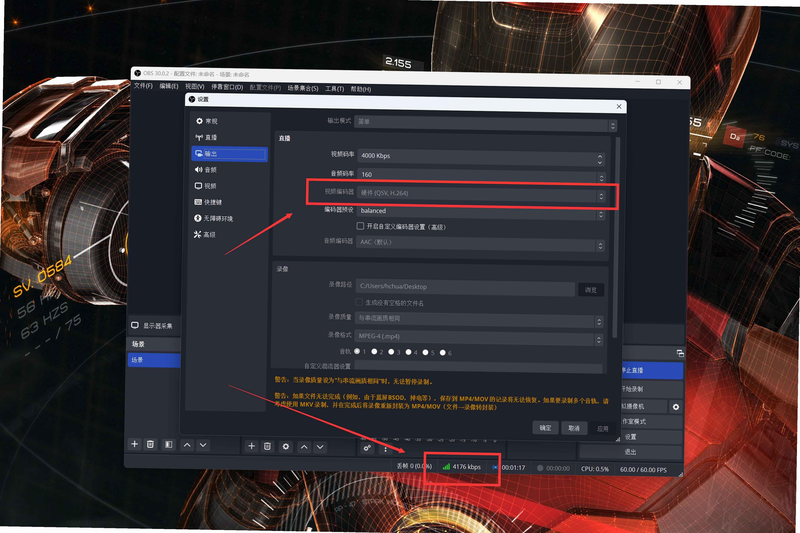800x533 pixels.
Task: Click 浏览 next to the recording path
Action: [591, 290]
